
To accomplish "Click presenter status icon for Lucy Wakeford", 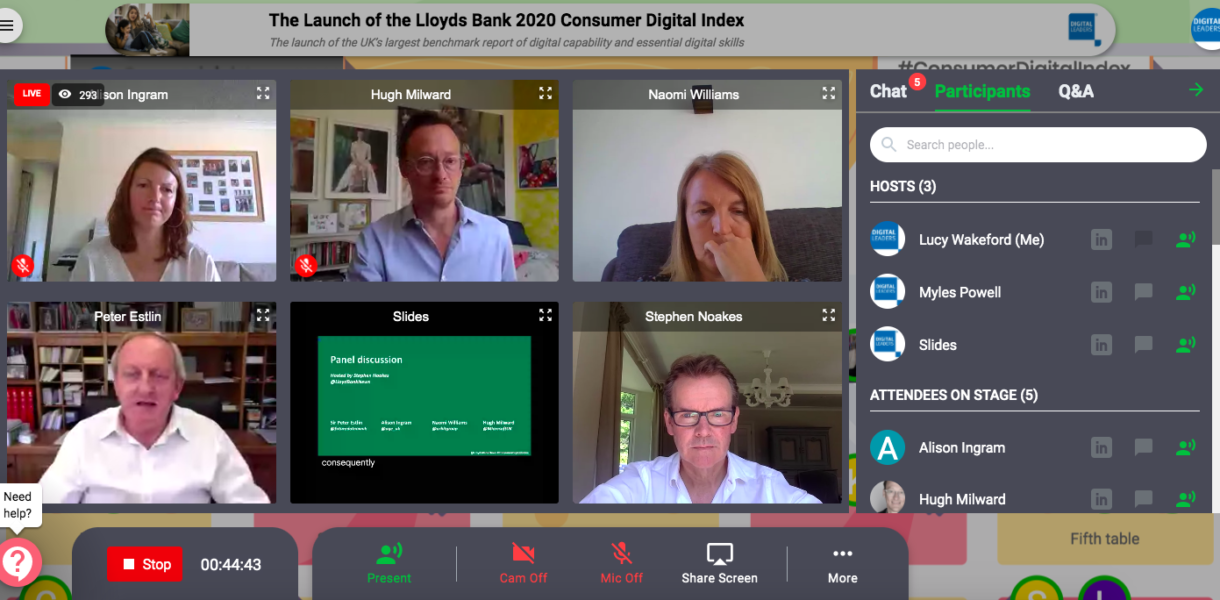I will (x=1185, y=240).
